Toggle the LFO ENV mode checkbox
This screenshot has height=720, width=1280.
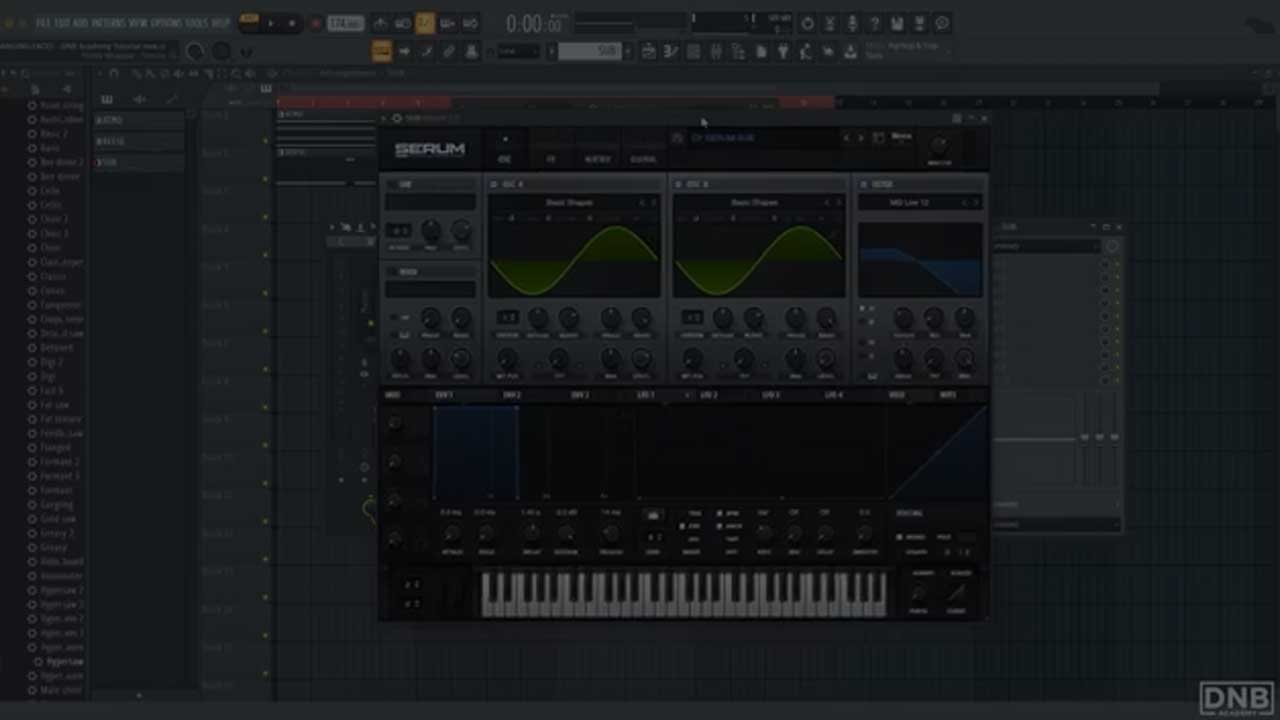(683, 526)
